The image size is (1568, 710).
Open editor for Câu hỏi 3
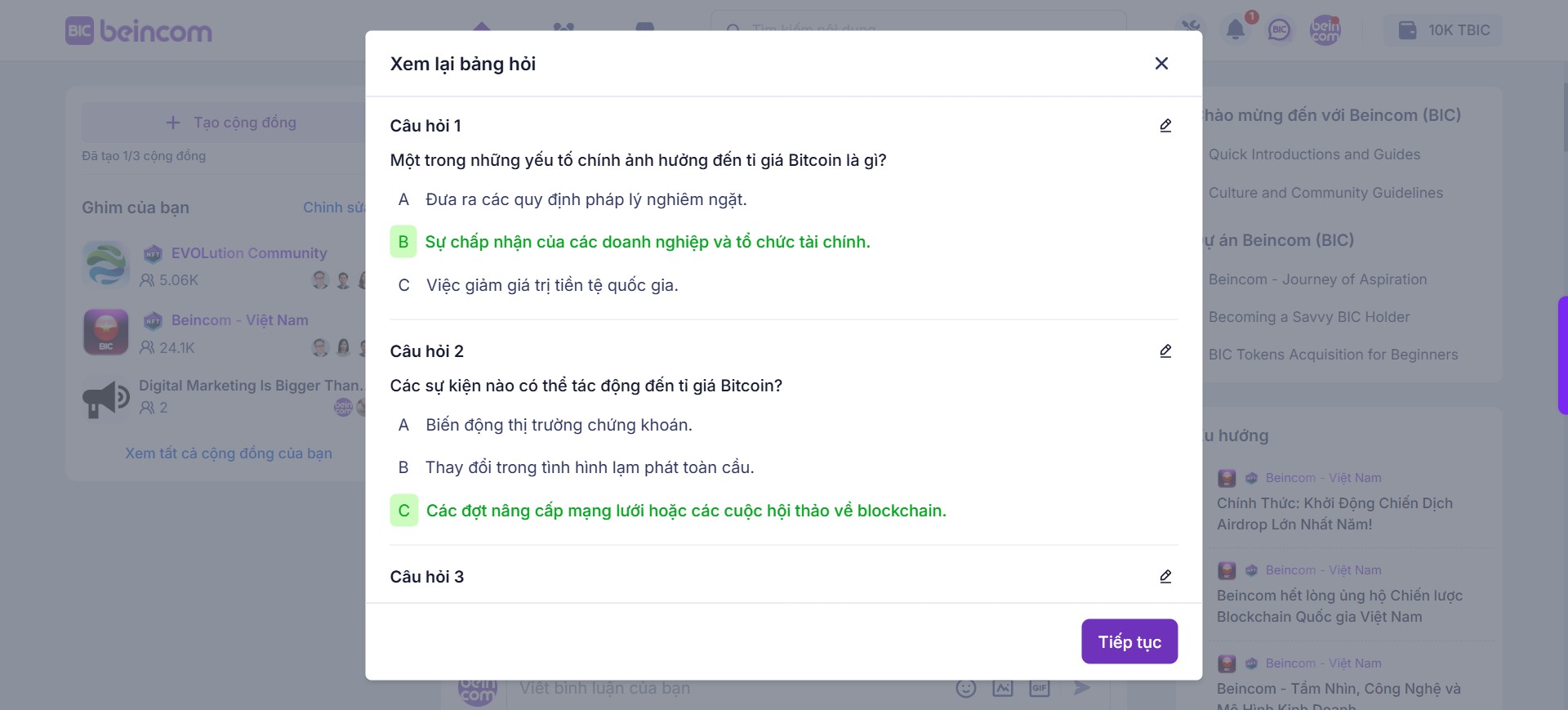1165,577
